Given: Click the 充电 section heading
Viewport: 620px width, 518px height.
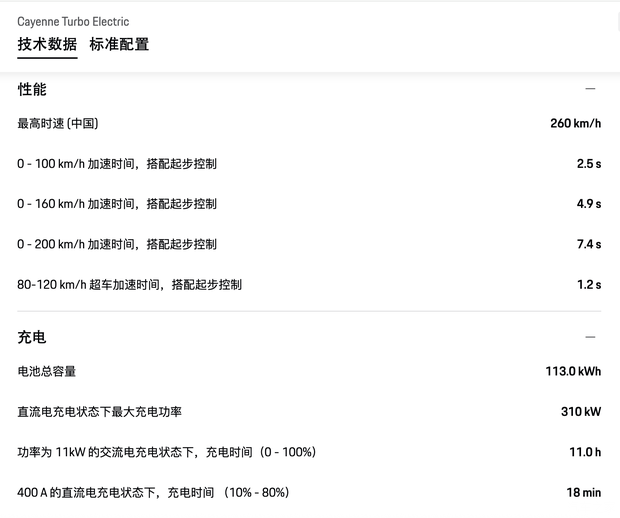Looking at the screenshot, I should tap(32, 337).
